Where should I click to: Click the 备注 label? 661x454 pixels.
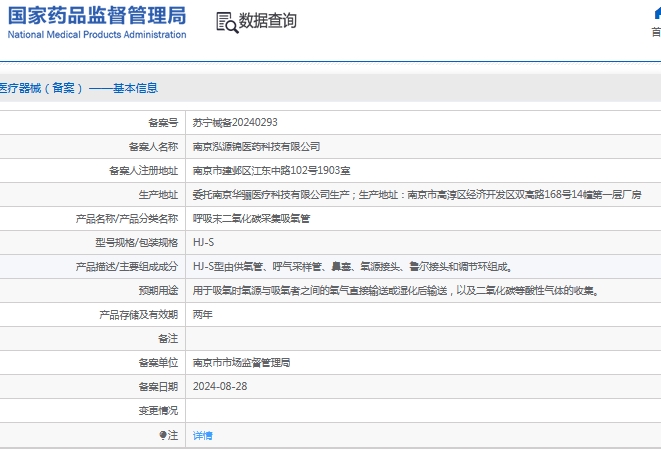click(x=168, y=338)
